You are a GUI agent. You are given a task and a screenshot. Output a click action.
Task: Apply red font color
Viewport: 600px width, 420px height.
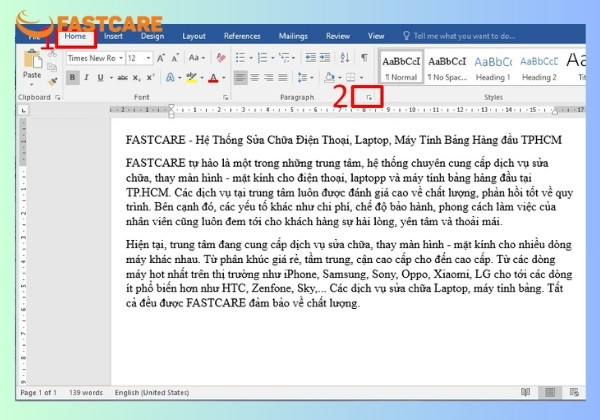pyautogui.click(x=214, y=78)
